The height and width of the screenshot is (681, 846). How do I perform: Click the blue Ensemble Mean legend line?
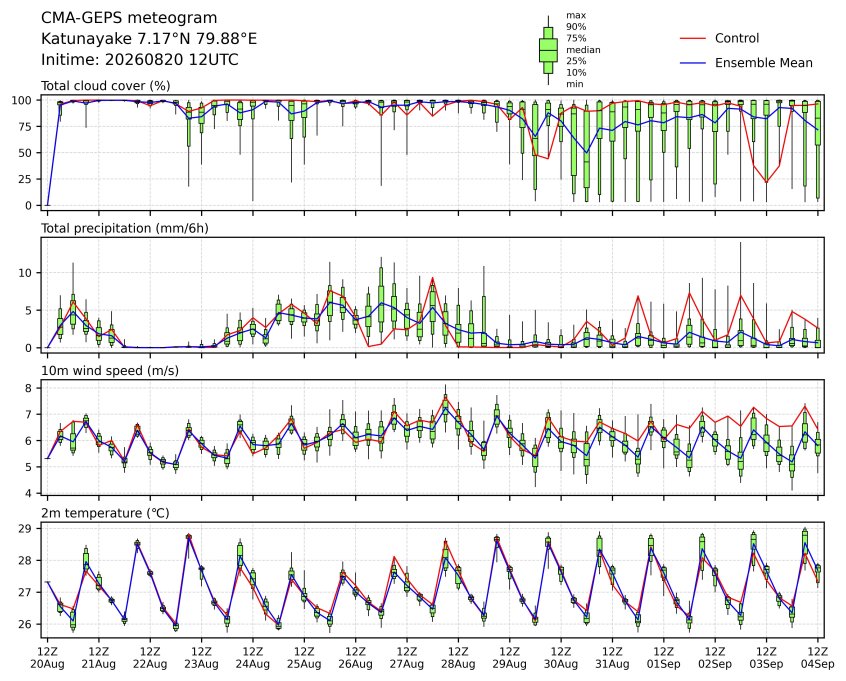pyautogui.click(x=693, y=63)
